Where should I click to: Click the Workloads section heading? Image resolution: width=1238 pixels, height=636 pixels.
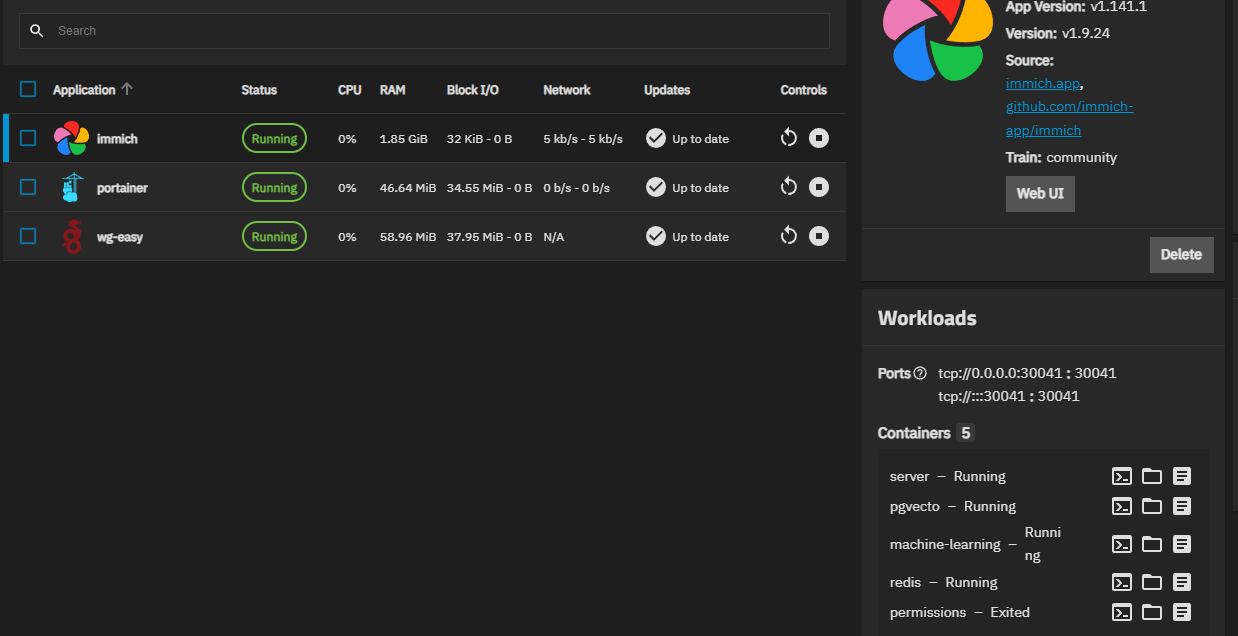[x=927, y=318]
